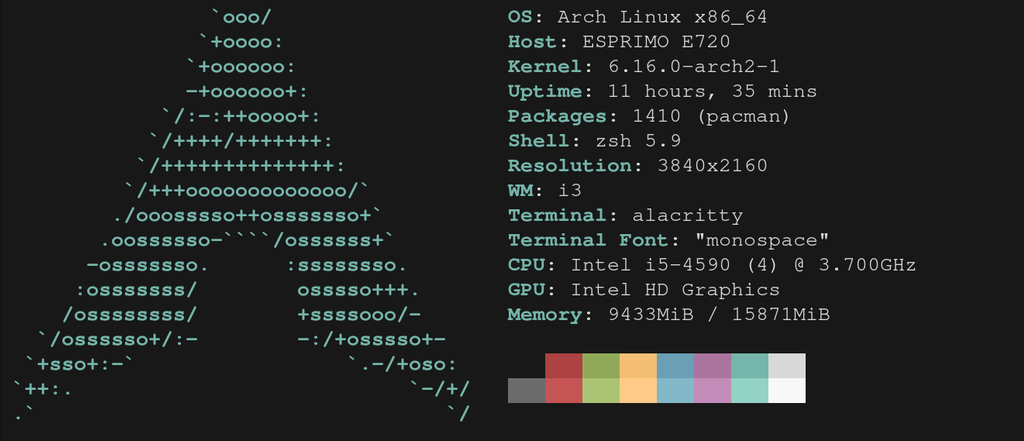1024x441 pixels.
Task: Click the Resolution value 3840x2160
Action: pyautogui.click(x=712, y=166)
